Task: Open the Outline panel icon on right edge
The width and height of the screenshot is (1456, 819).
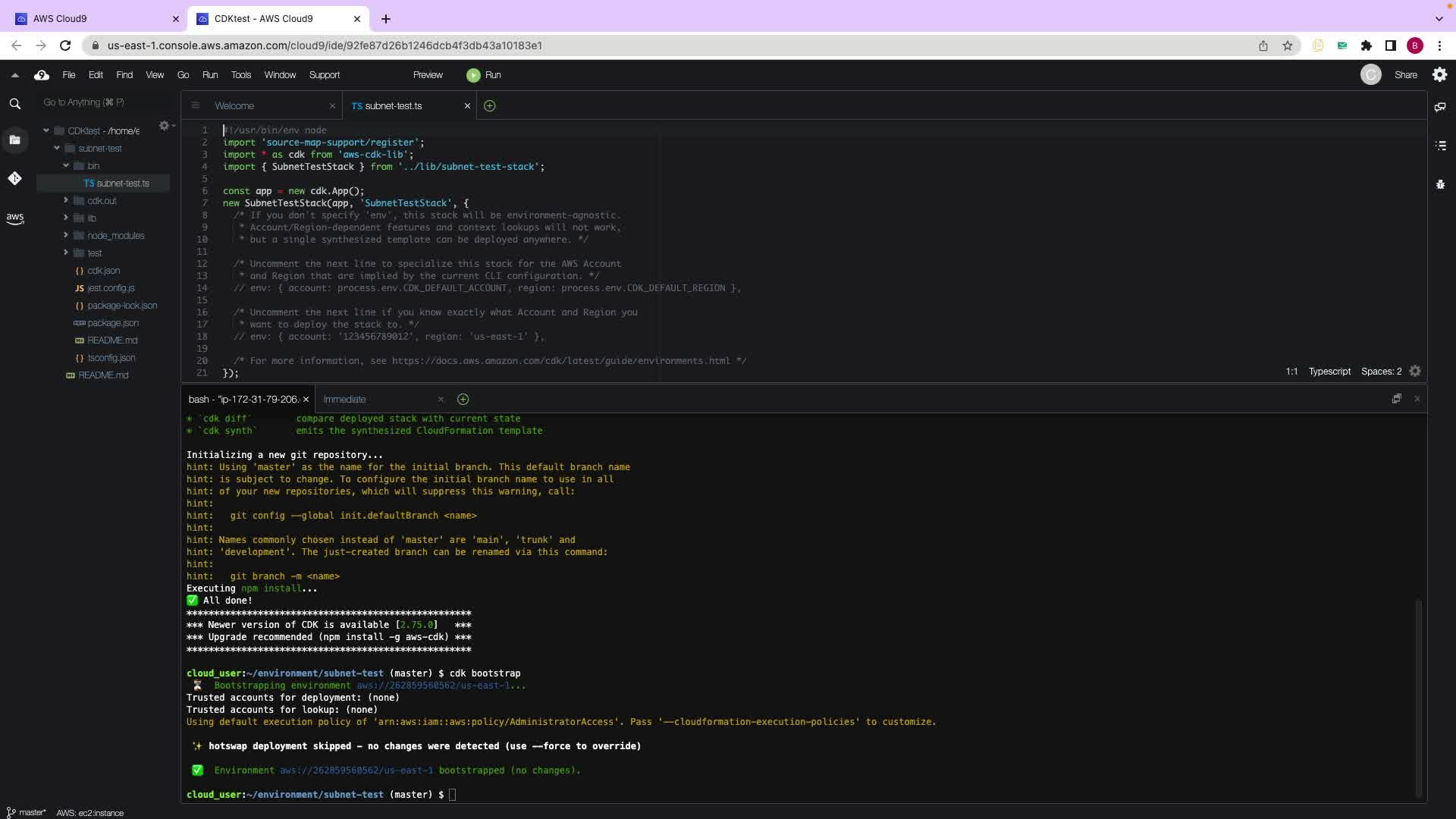Action: click(x=1440, y=146)
